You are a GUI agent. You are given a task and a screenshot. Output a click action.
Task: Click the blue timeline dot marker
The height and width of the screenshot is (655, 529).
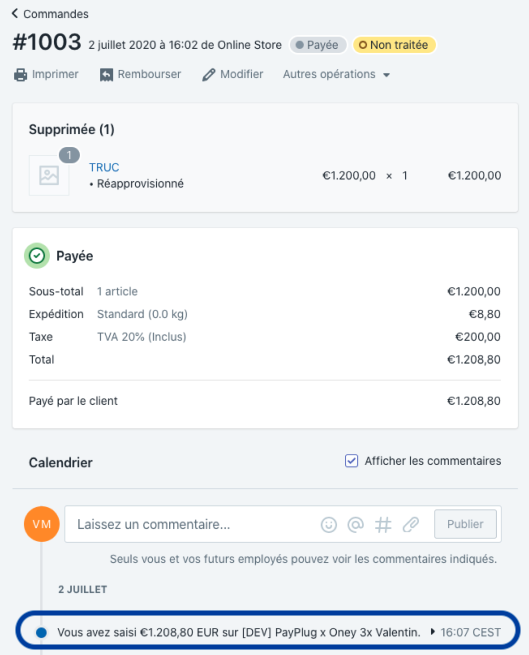pos(41,632)
